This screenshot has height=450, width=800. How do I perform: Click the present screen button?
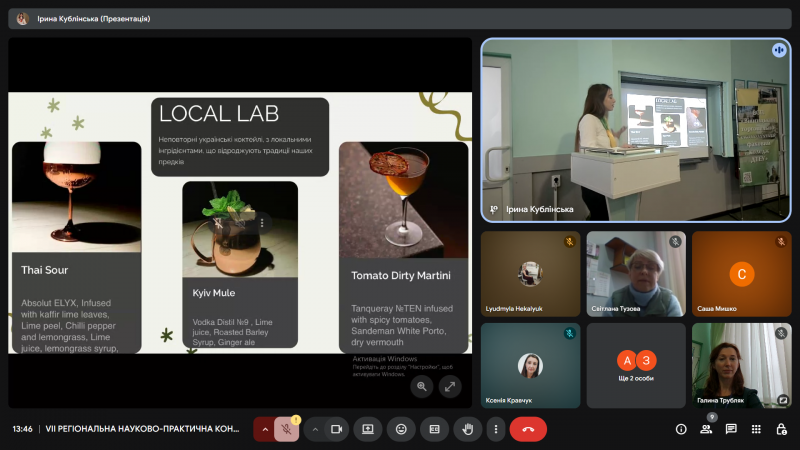(368, 429)
